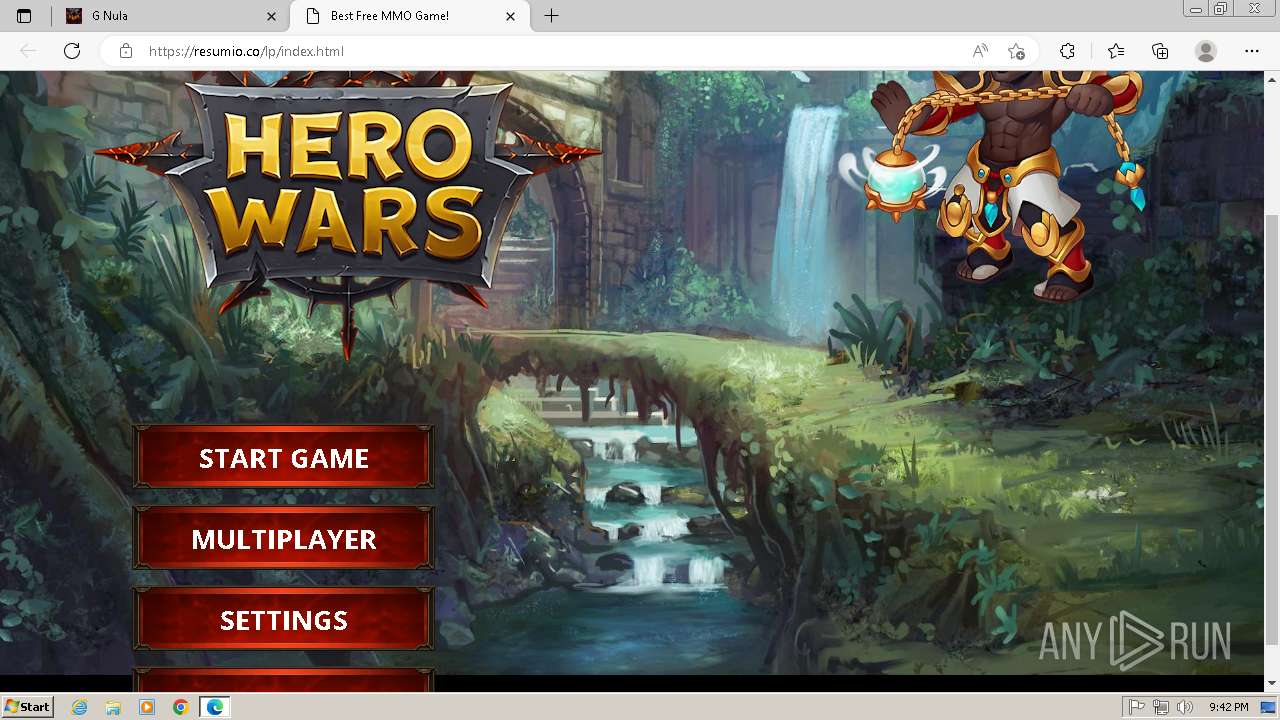The height and width of the screenshot is (720, 1280).
Task: Click the page vertical scrollbar thumb
Action: click(x=1272, y=430)
